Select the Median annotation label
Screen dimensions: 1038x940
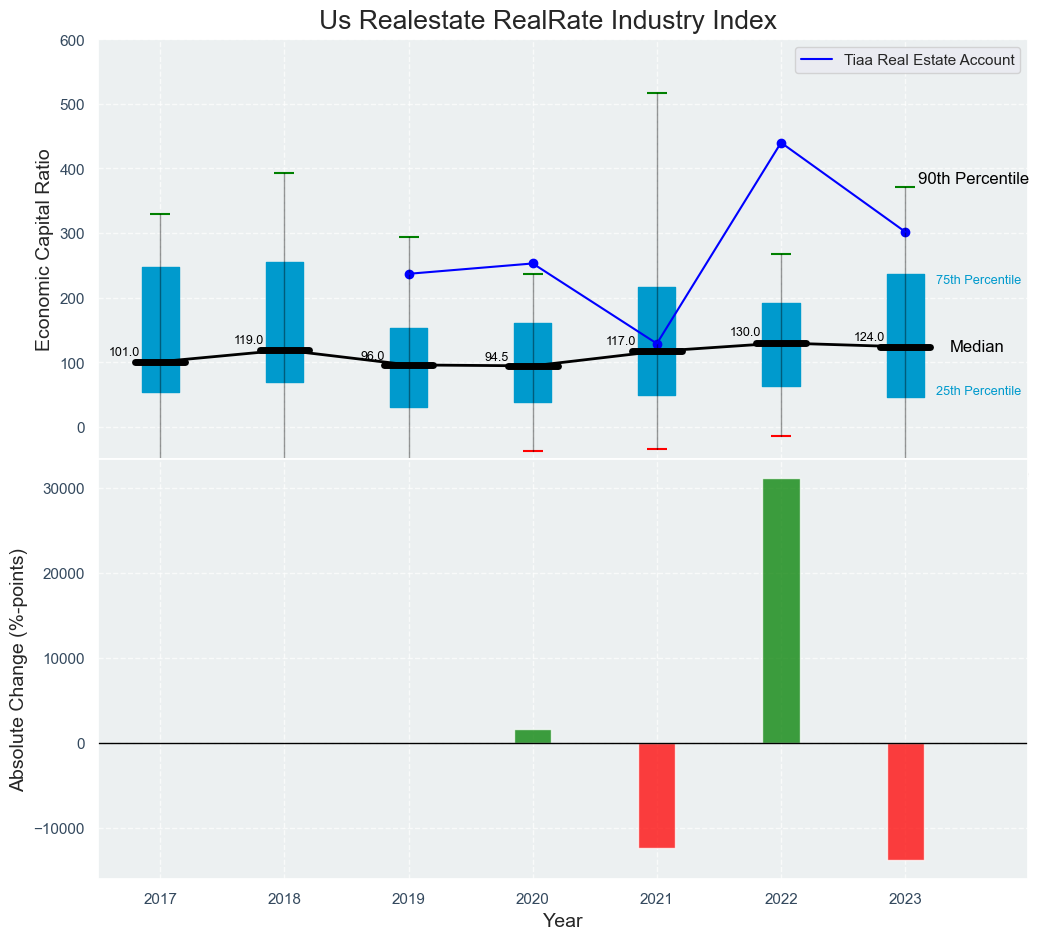[x=976, y=347]
